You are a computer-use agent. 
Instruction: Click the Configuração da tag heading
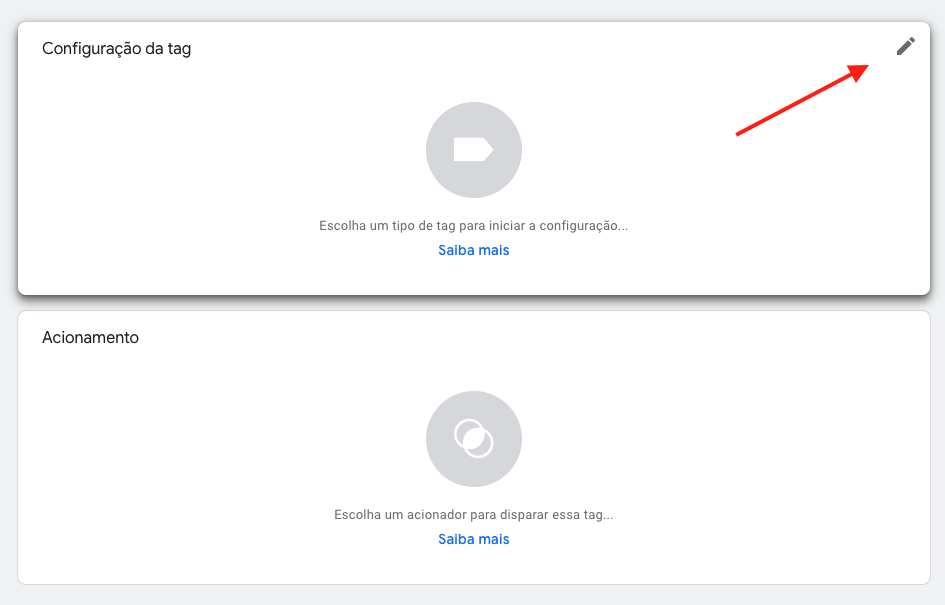pos(116,48)
